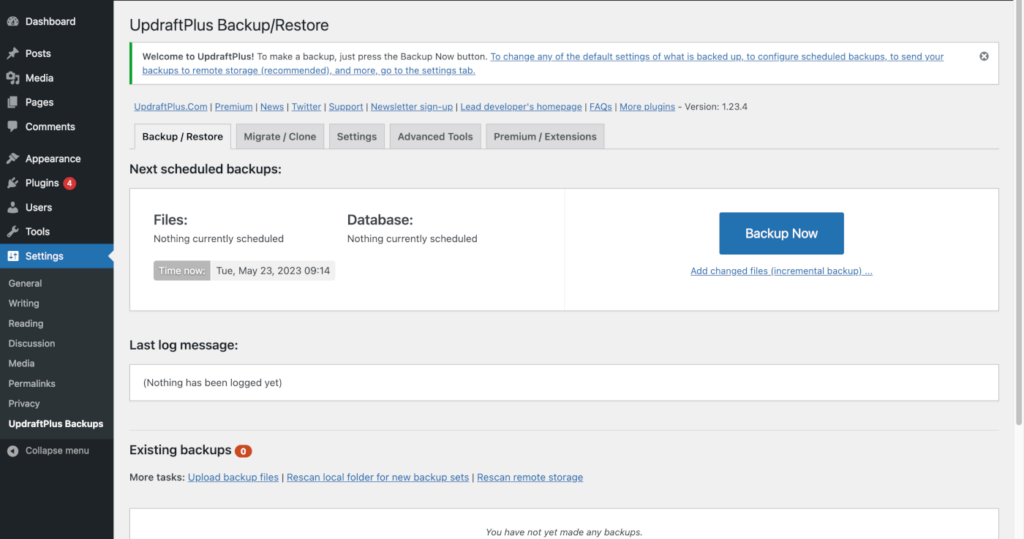Image resolution: width=1024 pixels, height=539 pixels.
Task: Select UpdraftPlus Backups submenu item
Action: pyautogui.click(x=56, y=424)
